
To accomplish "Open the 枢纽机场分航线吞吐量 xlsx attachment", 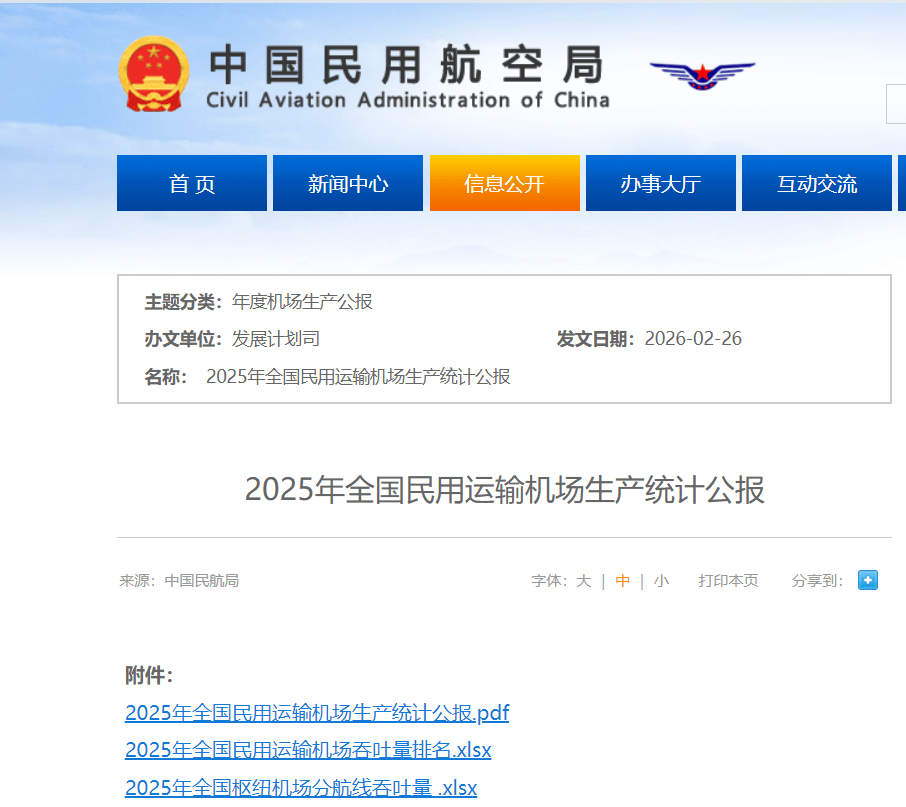I will tap(300, 788).
